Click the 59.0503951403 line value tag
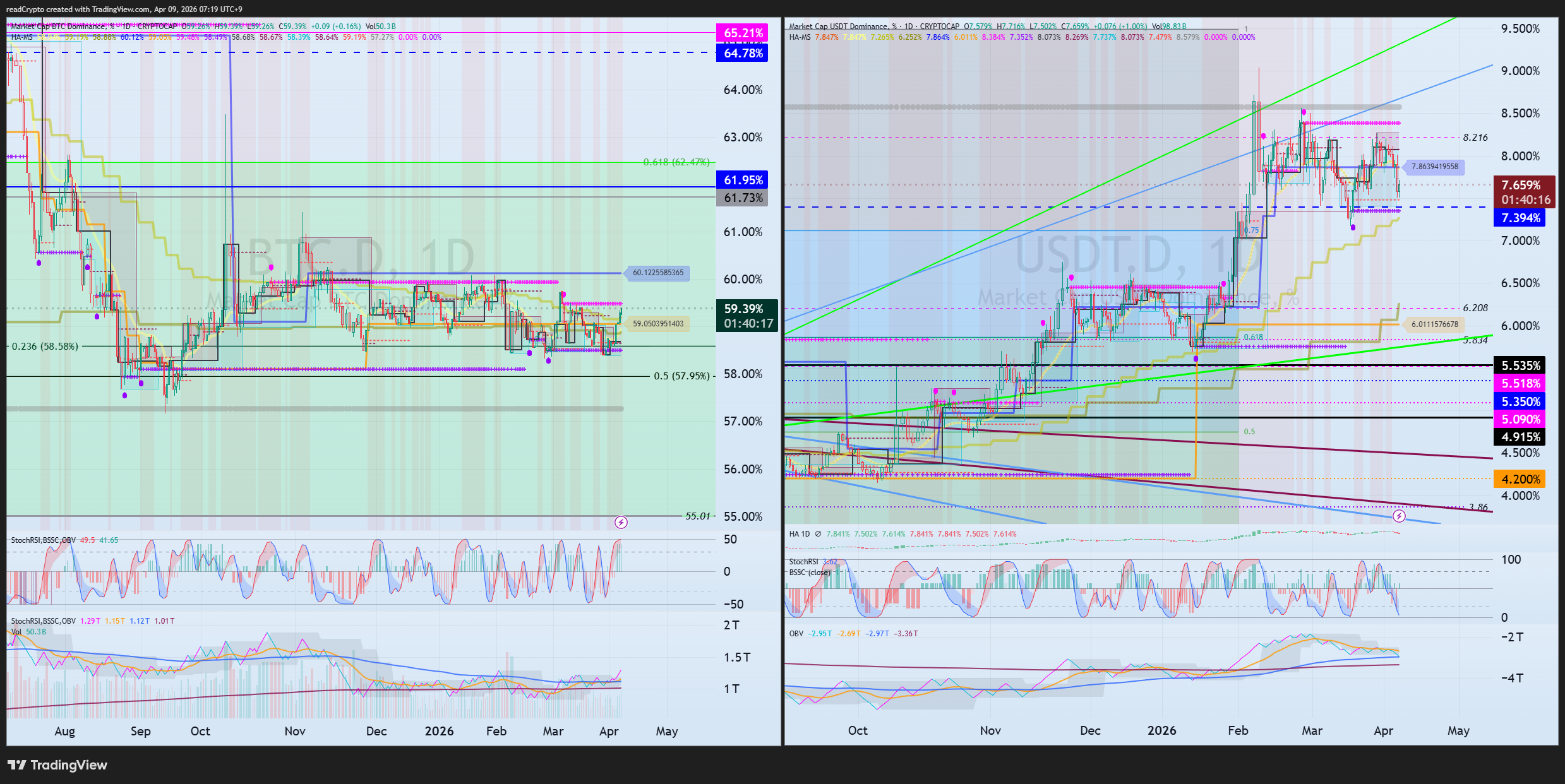This screenshot has width=1565, height=784. 657,324
